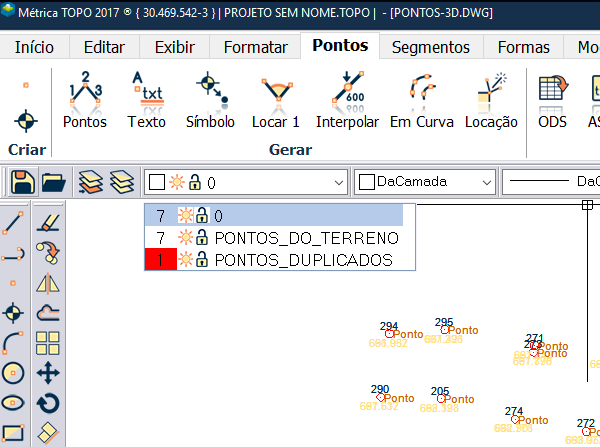Open the DaCamada color dropdown
Screen dimensions: 600x447
click(486, 182)
